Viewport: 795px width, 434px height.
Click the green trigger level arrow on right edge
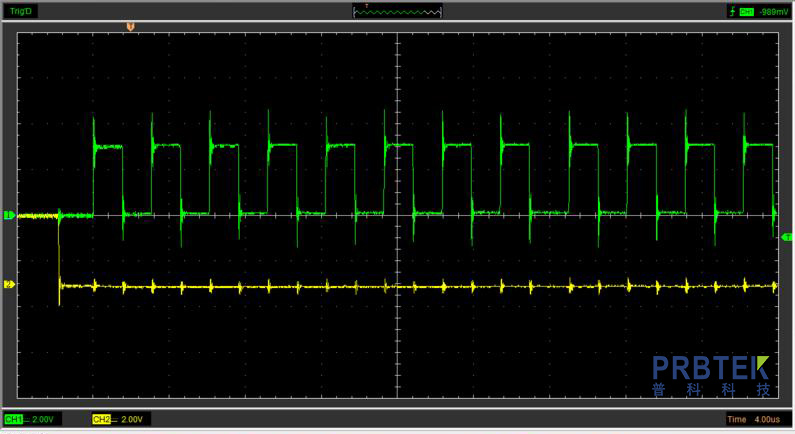coord(787,238)
